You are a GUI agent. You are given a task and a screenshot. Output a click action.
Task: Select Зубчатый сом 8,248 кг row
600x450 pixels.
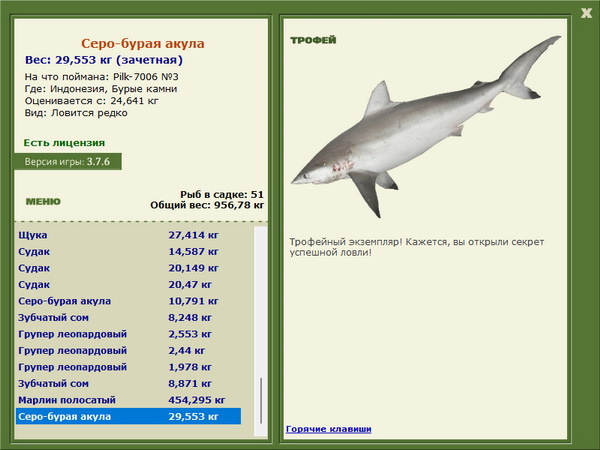tap(129, 318)
